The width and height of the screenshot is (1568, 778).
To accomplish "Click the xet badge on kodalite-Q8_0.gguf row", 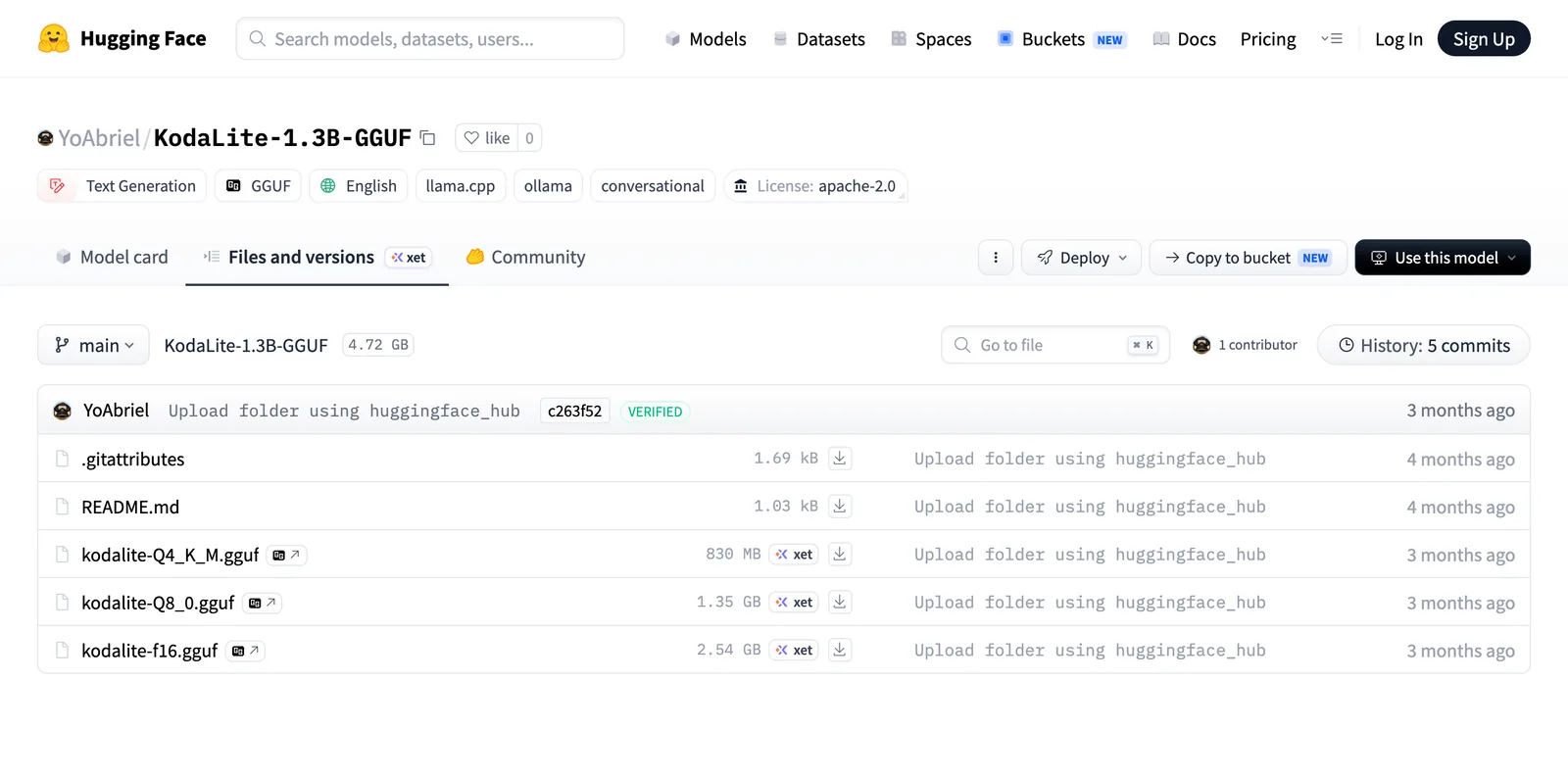I will tap(794, 603).
